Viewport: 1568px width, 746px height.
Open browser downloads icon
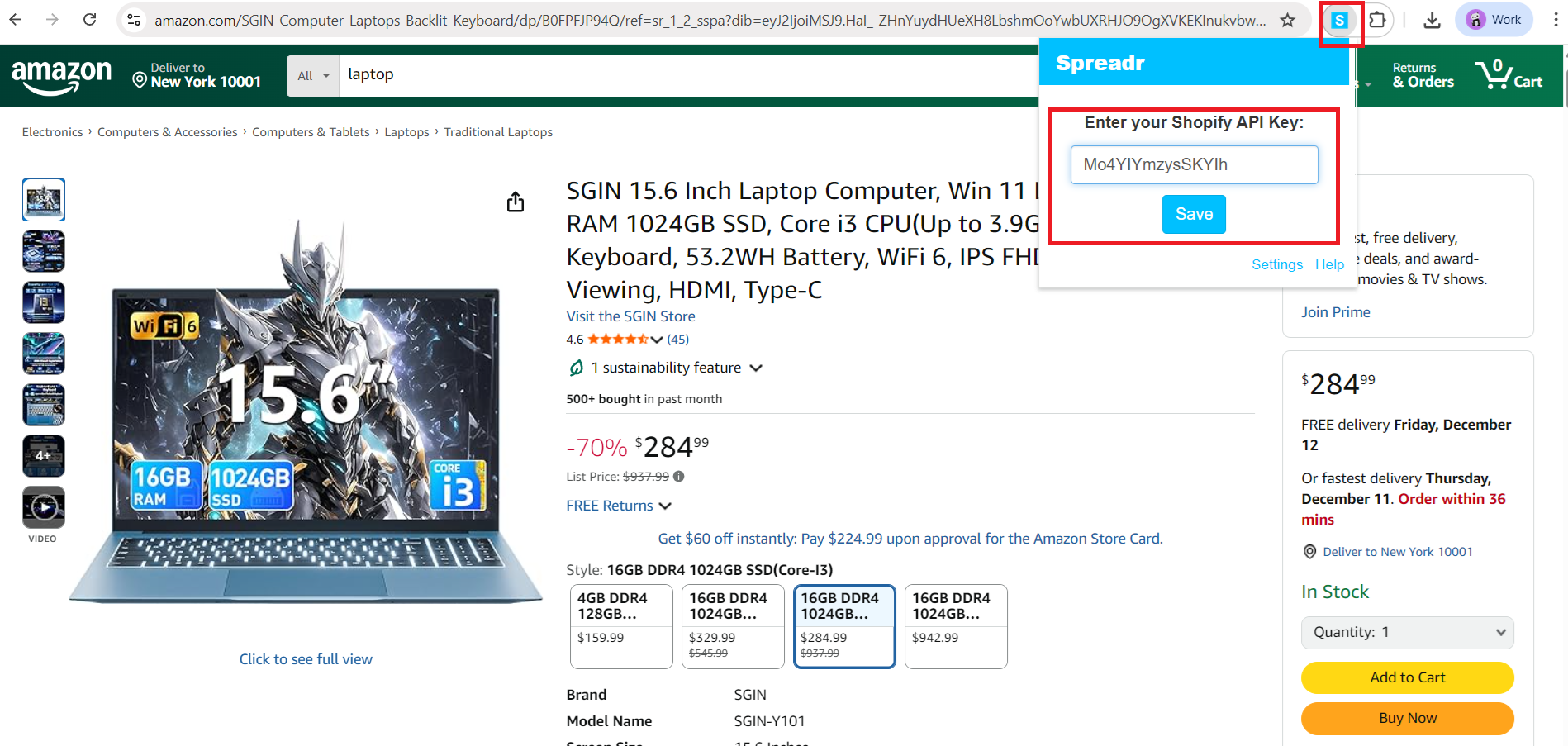click(1433, 20)
